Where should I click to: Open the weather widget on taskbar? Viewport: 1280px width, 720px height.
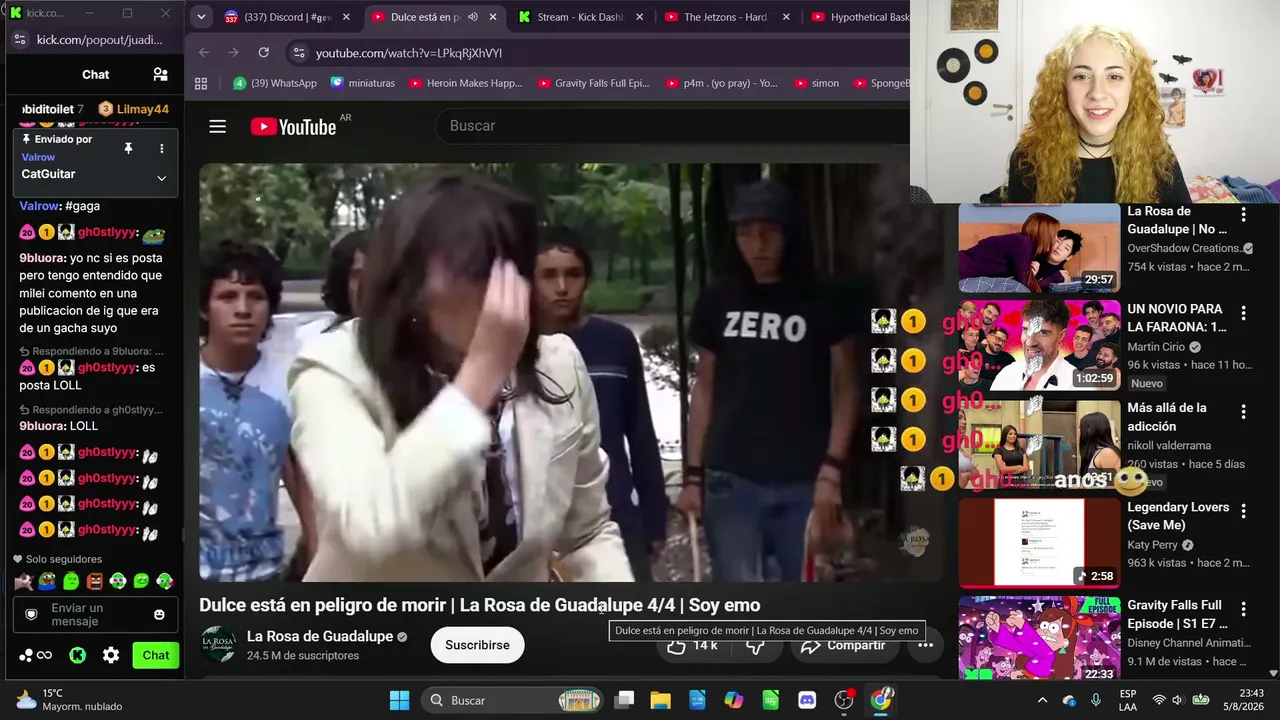pos(69,700)
